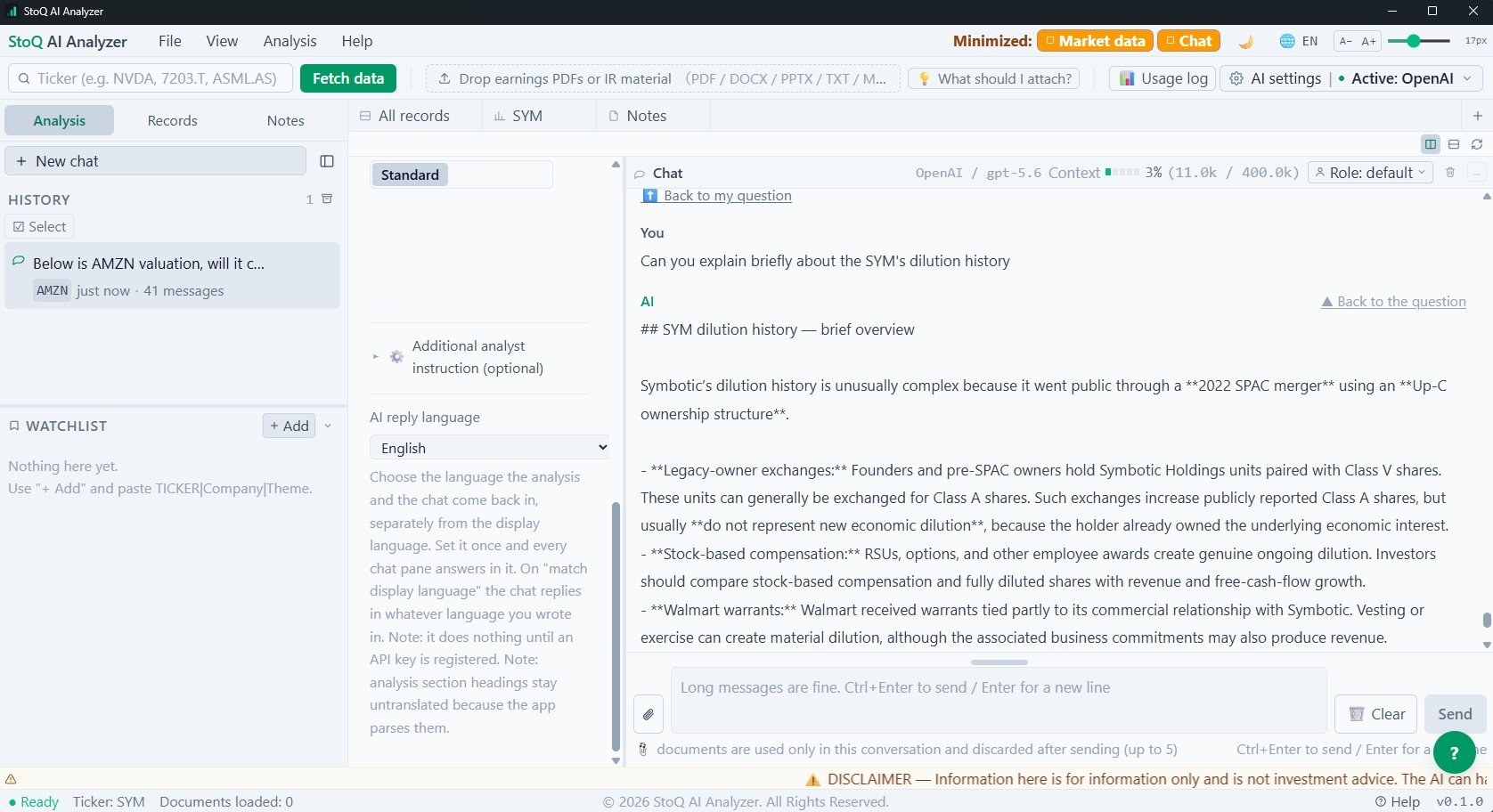The image size is (1493, 812).
Task: Click the search icon in the ticker field
Action: coord(24,78)
